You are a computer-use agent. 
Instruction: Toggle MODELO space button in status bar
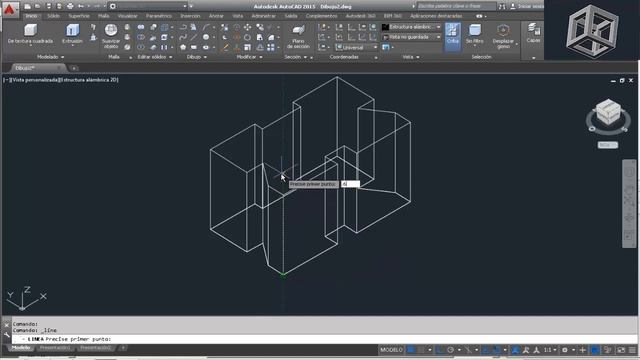(391, 350)
